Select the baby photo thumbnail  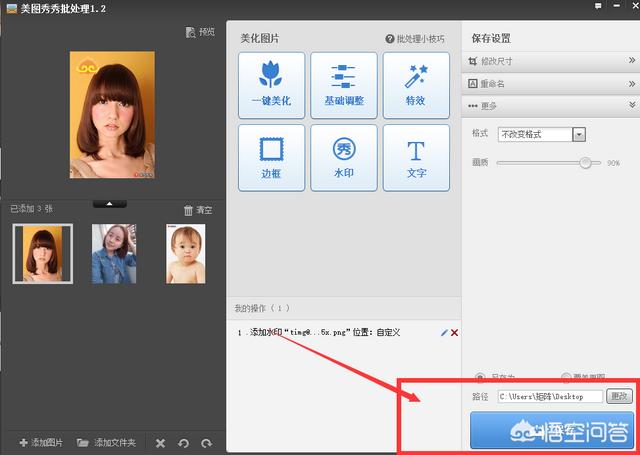[186, 253]
